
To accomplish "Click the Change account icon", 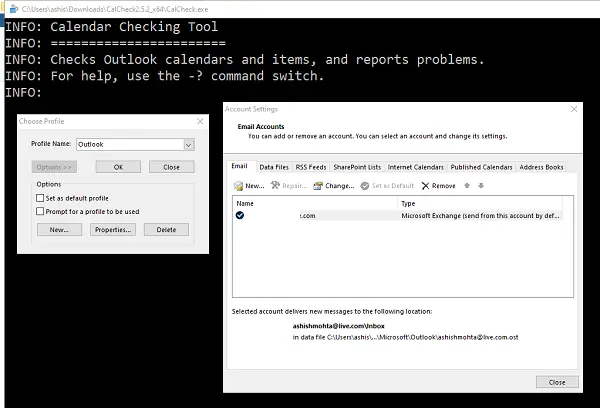I will click(318, 186).
